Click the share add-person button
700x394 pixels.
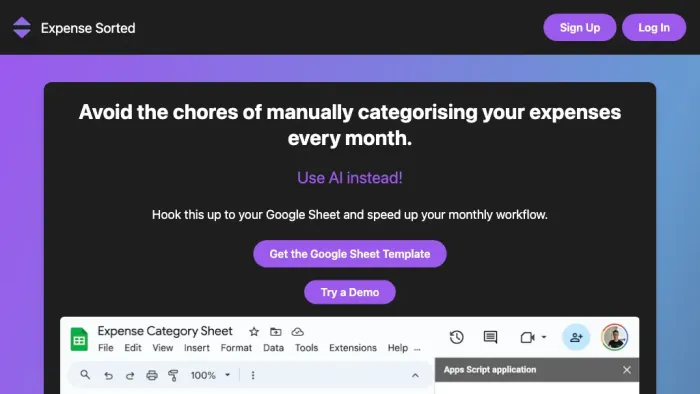pyautogui.click(x=576, y=337)
